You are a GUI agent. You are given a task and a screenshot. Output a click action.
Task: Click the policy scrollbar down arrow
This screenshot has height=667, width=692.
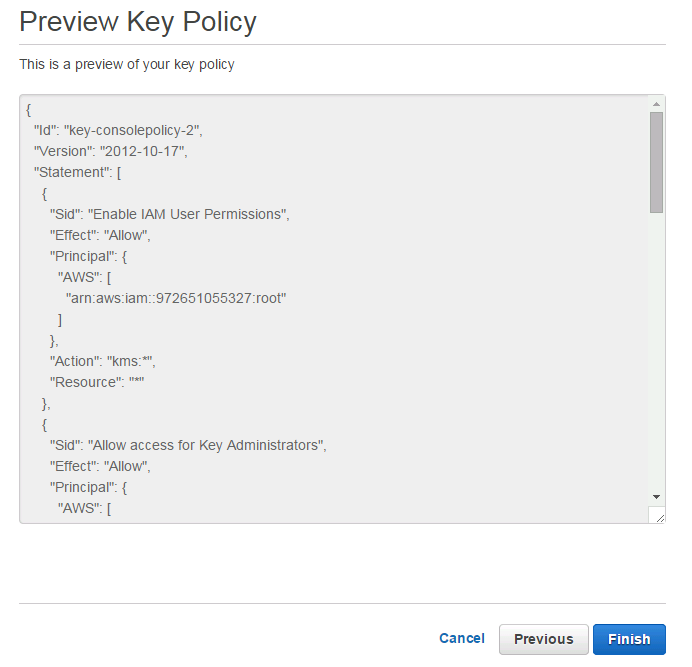pos(656,497)
